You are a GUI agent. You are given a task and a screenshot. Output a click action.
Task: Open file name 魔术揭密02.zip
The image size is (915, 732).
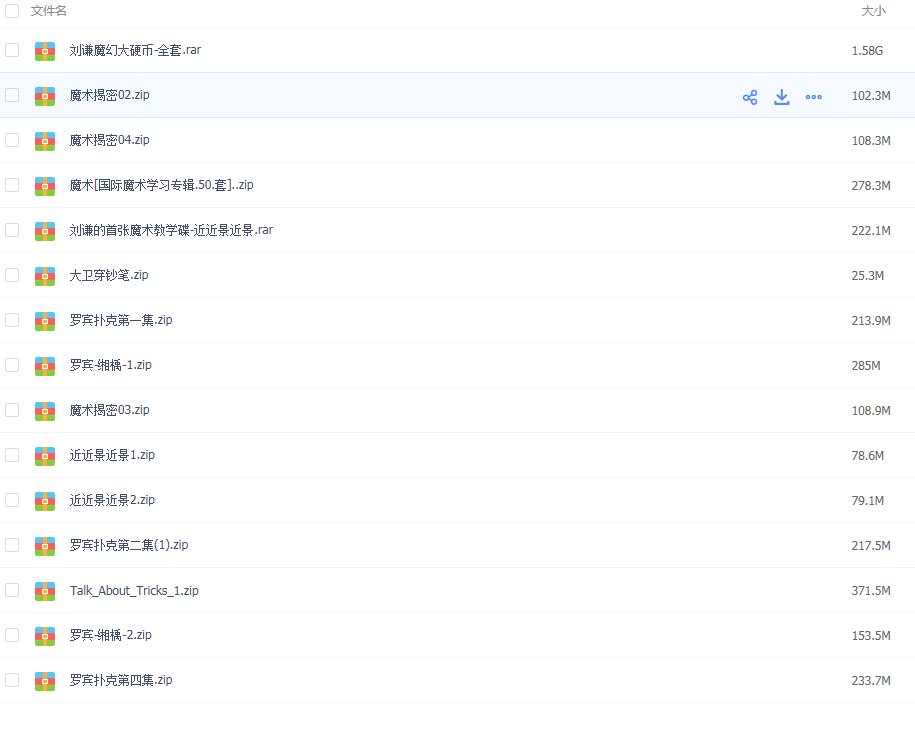click(110, 95)
